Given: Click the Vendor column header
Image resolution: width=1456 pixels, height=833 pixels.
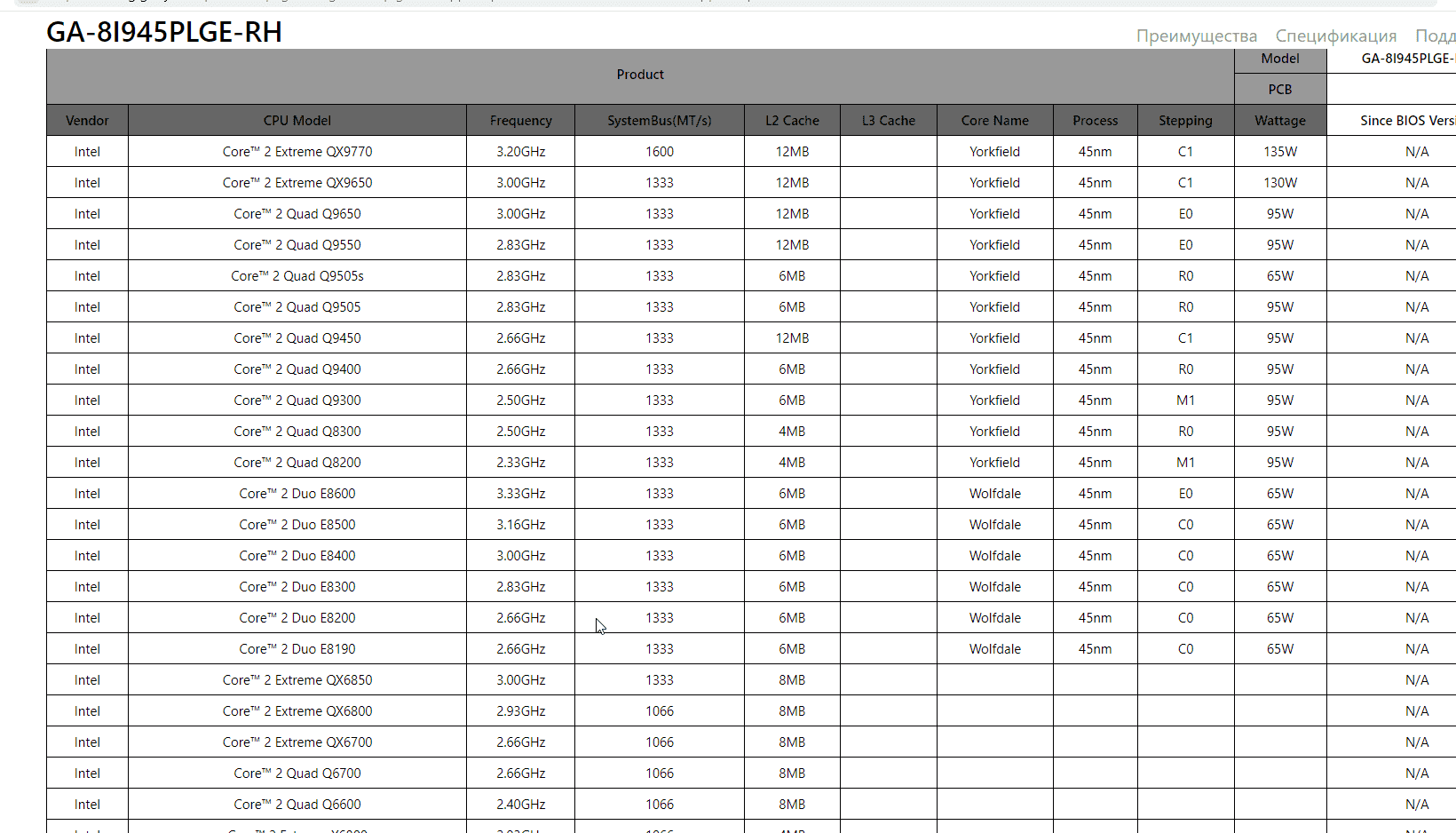Looking at the screenshot, I should 87,121.
